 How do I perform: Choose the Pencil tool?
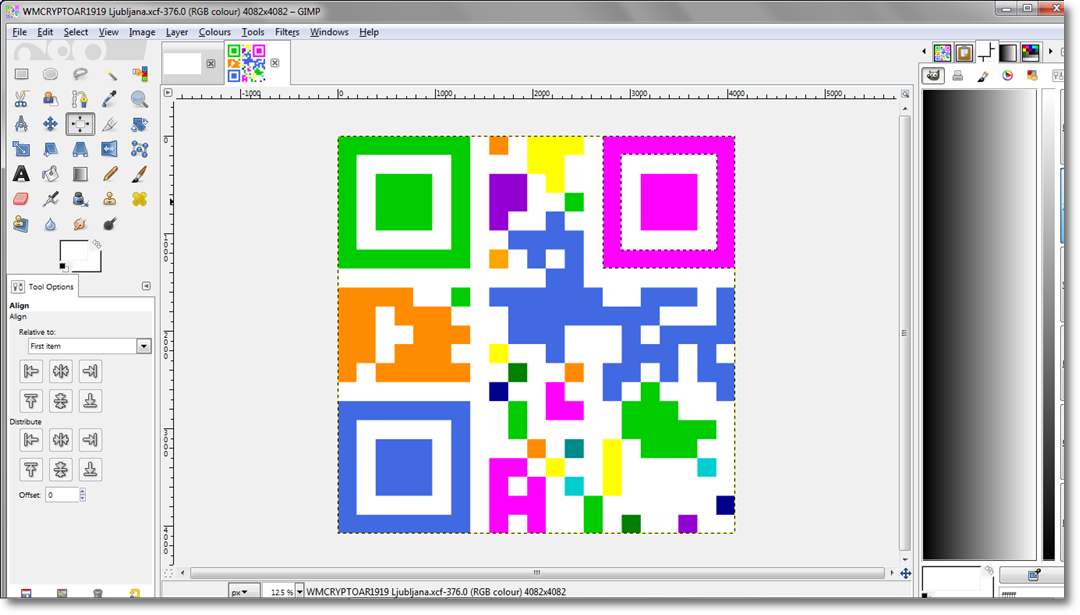[x=110, y=174]
